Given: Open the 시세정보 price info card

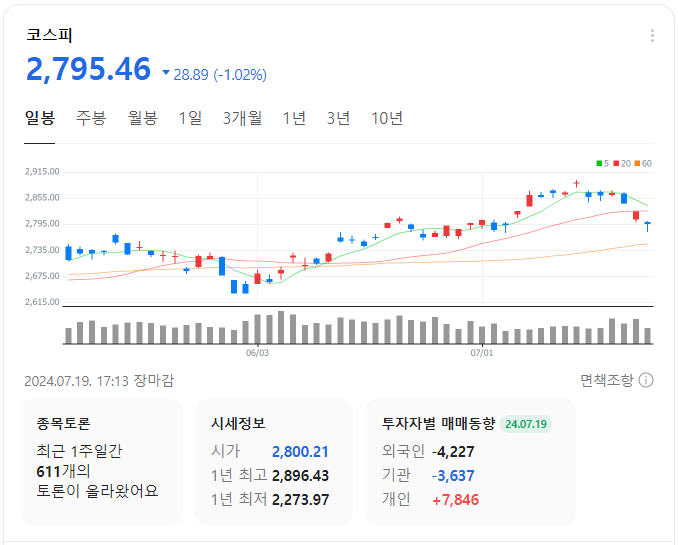Looking at the screenshot, I should pos(274,462).
